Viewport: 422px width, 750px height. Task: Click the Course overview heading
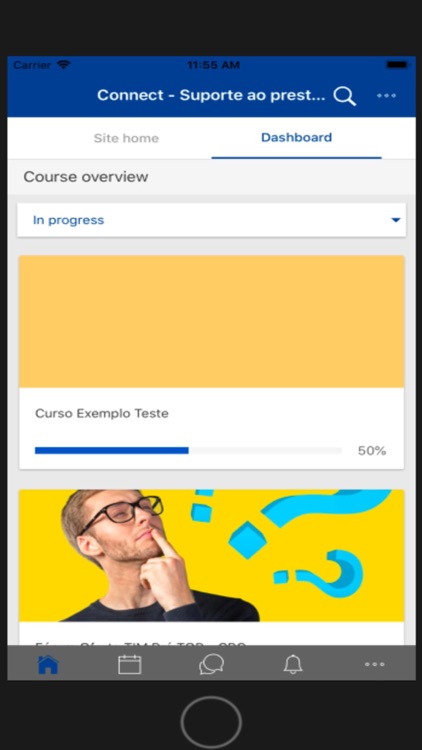click(x=86, y=177)
